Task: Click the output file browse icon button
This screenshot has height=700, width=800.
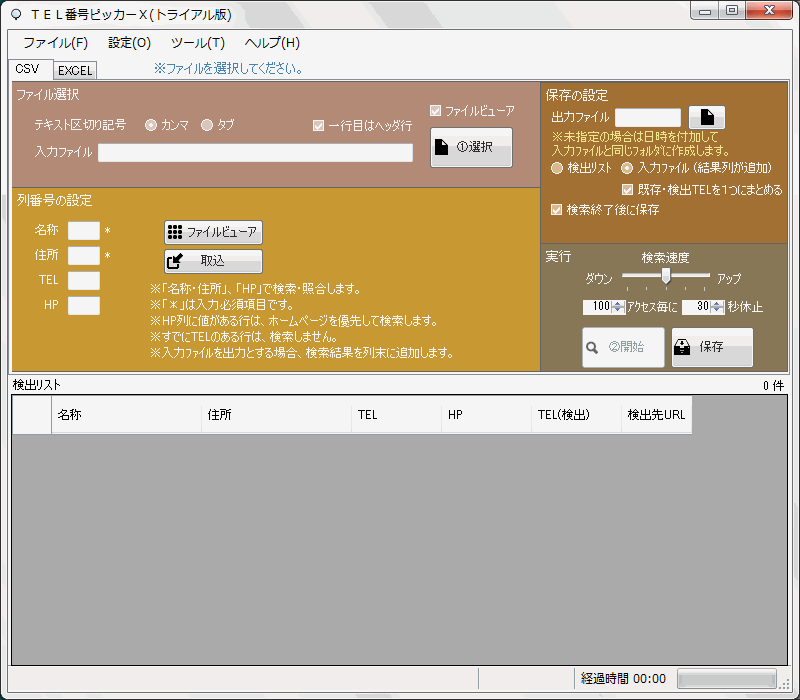Action: pyautogui.click(x=706, y=117)
